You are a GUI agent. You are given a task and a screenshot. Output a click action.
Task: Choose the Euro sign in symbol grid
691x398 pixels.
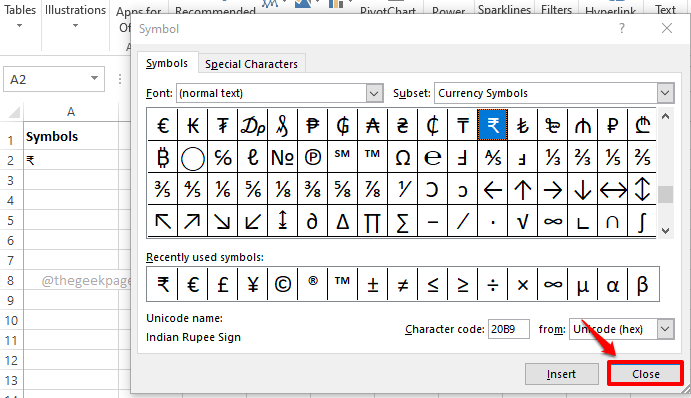[163, 125]
